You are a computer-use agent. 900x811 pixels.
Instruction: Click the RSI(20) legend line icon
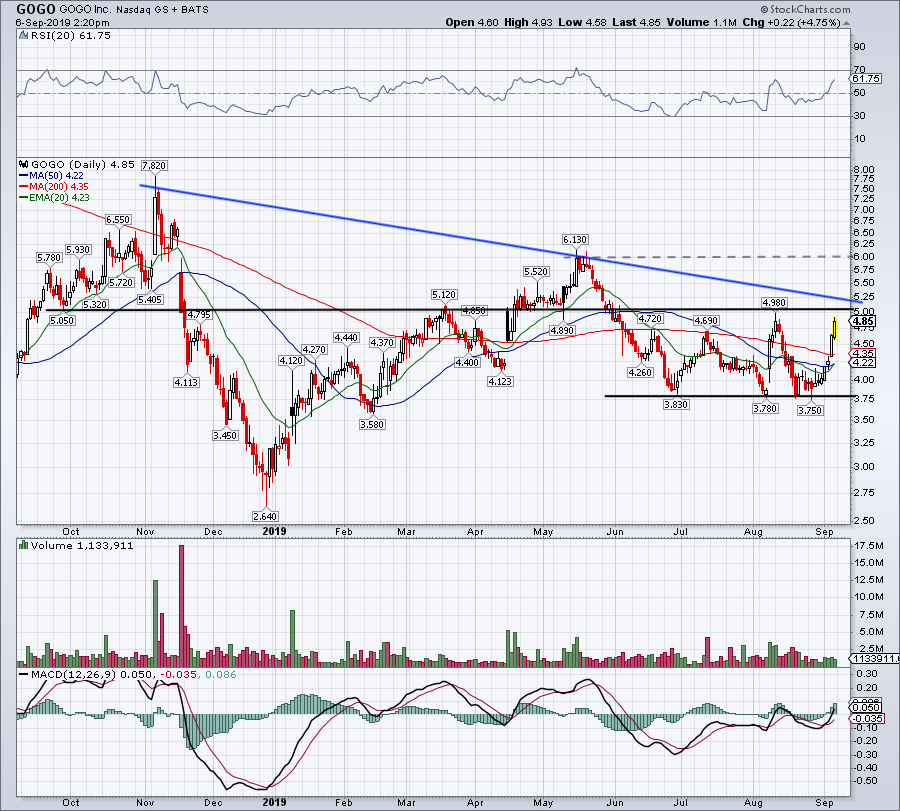coord(24,36)
